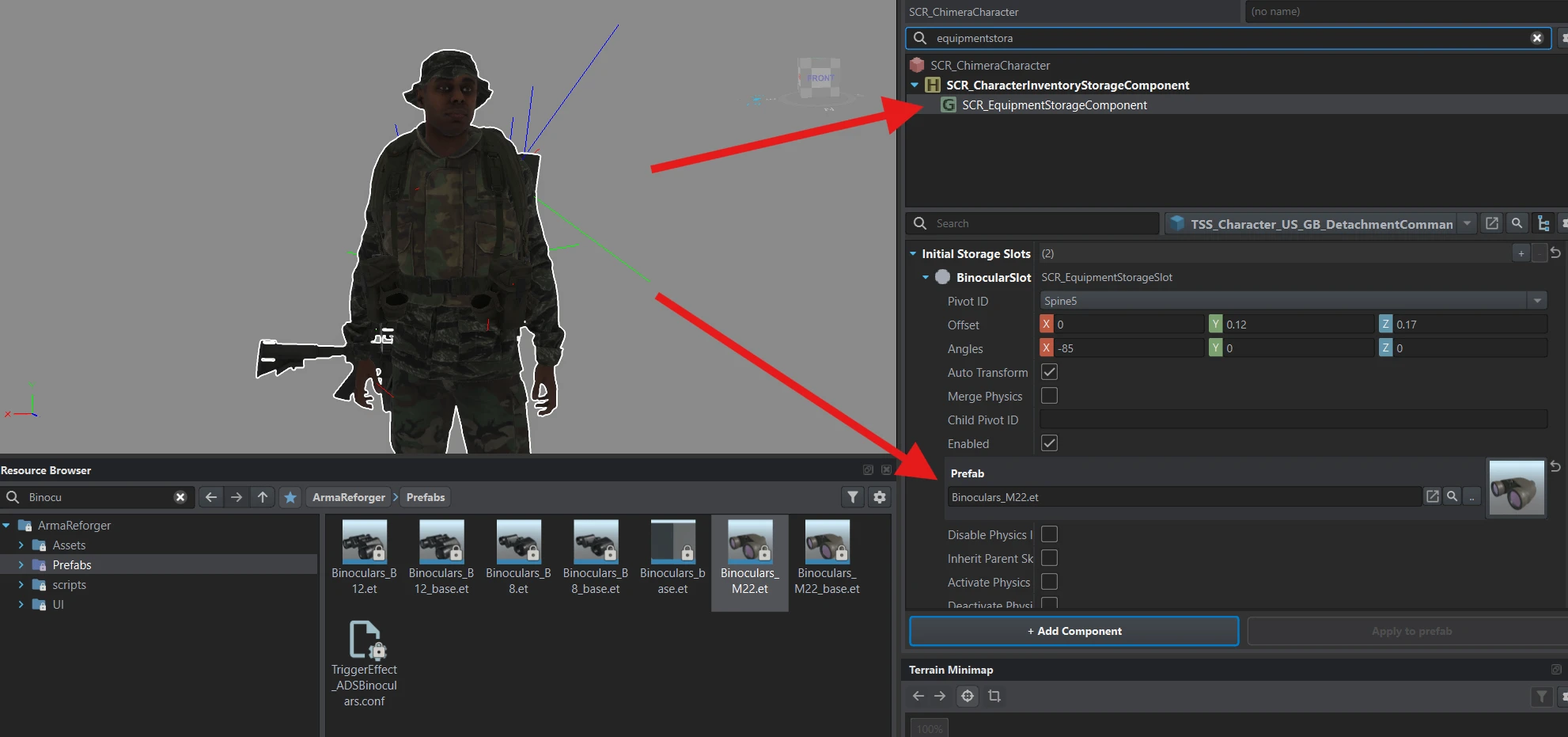This screenshot has height=737, width=1568.
Task: Go back in Terrain Minimap
Action: tap(918, 696)
